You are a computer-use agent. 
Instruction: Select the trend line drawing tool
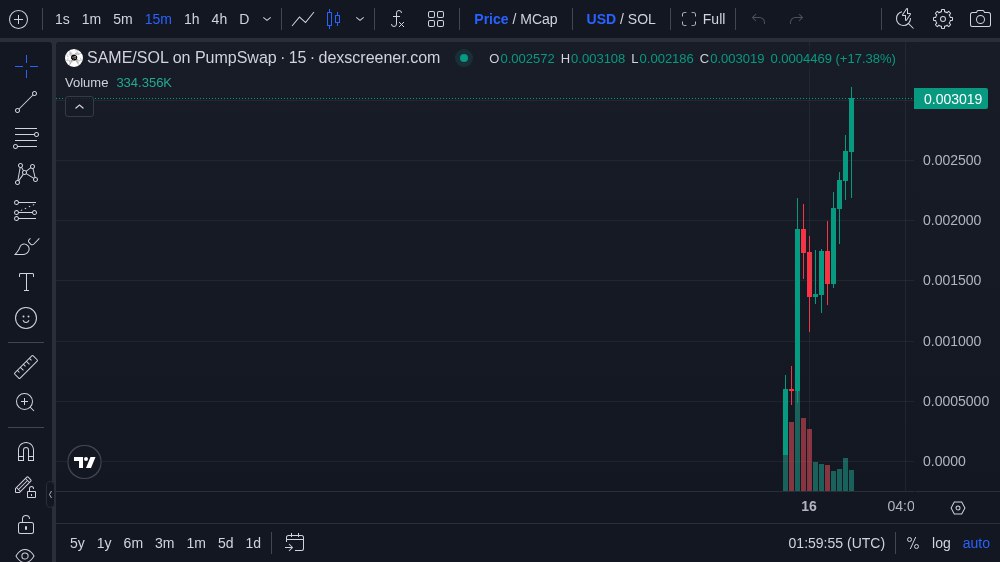(26, 102)
